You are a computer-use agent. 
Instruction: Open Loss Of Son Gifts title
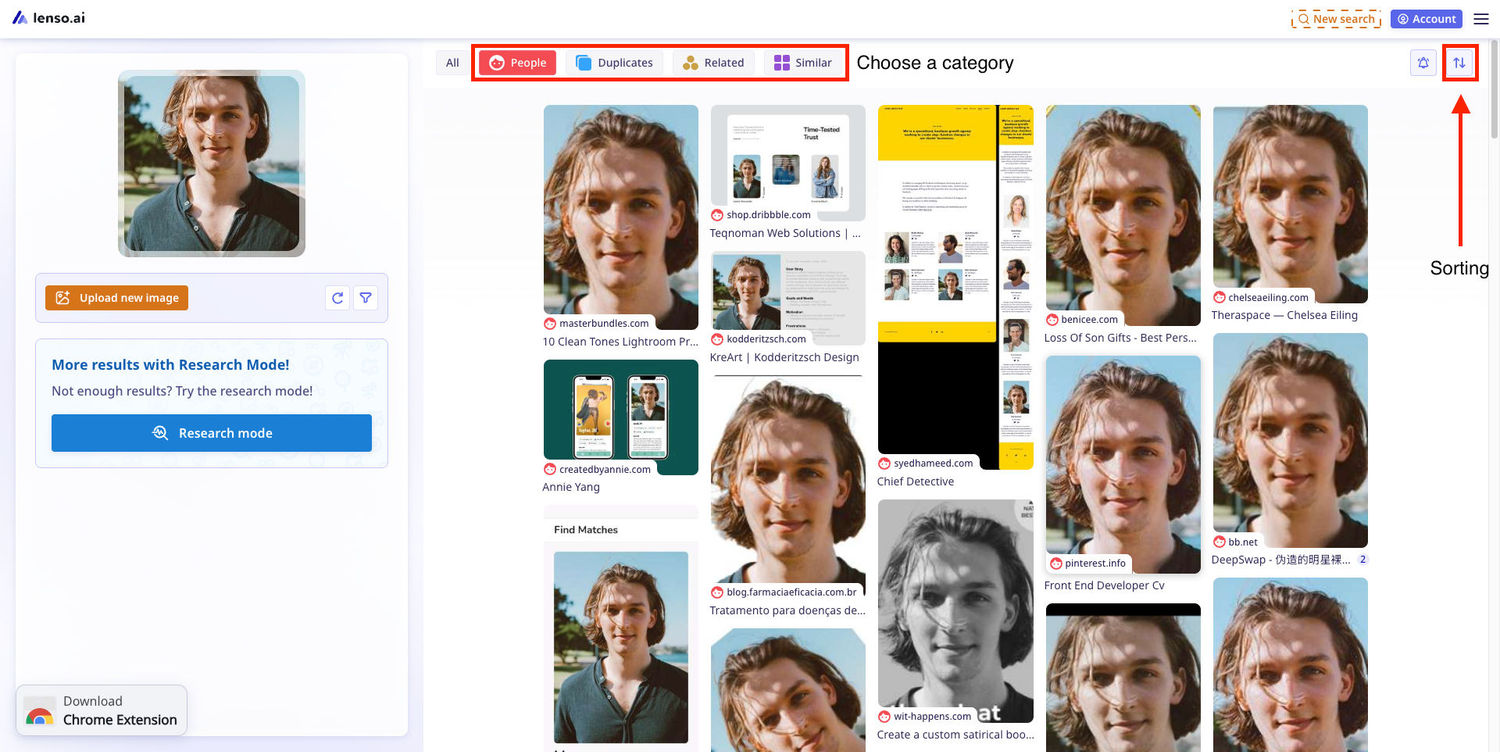(x=1121, y=338)
